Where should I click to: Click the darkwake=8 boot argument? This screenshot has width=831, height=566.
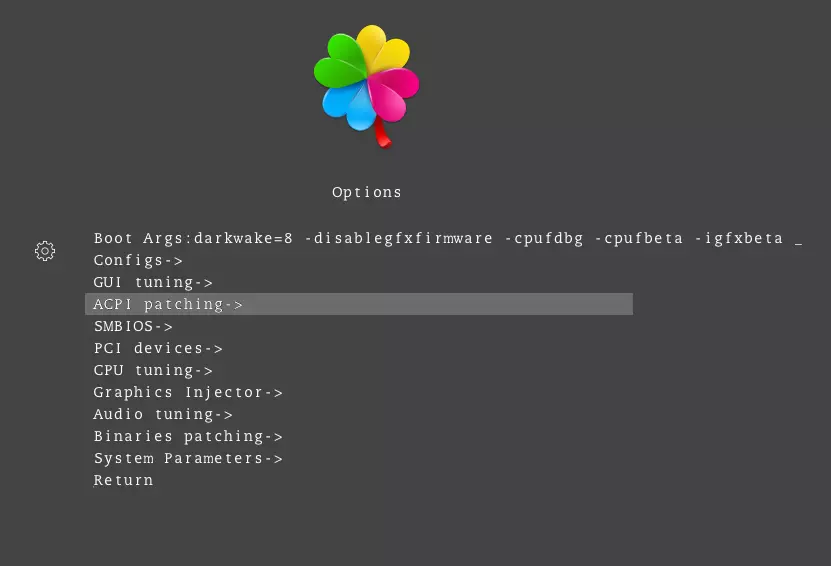click(244, 239)
